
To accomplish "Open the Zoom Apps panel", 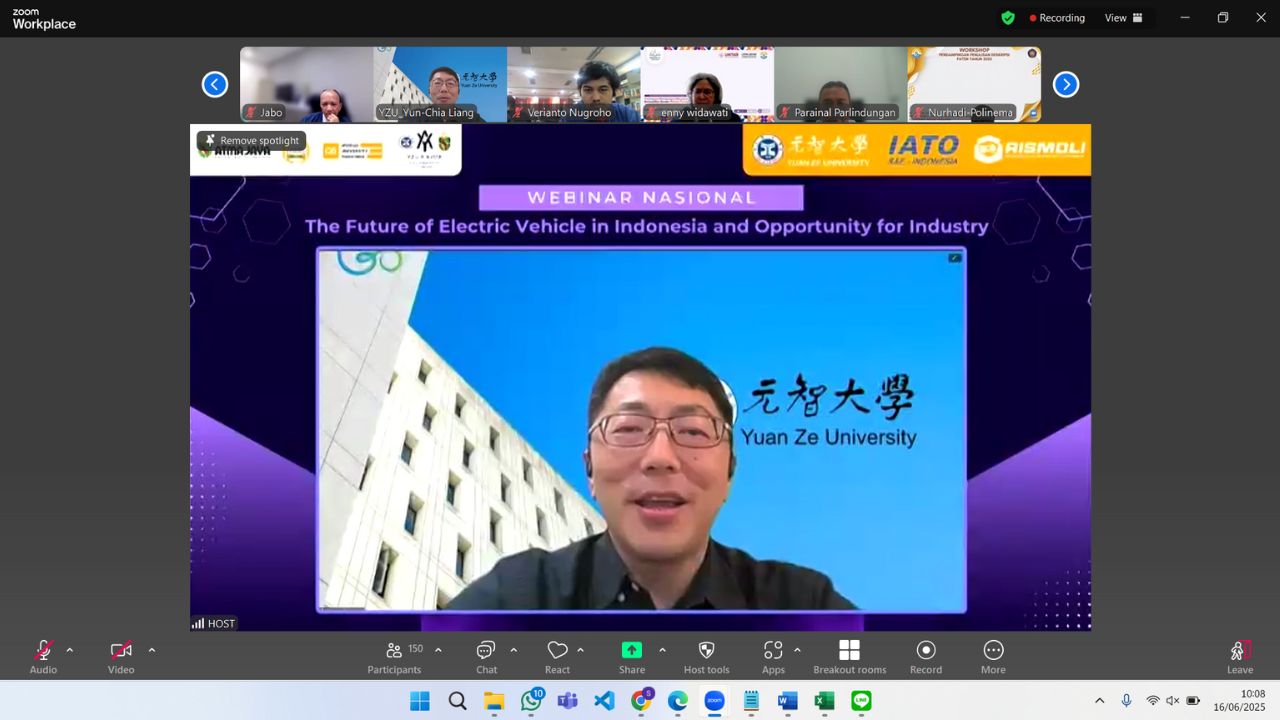I will click(x=773, y=656).
